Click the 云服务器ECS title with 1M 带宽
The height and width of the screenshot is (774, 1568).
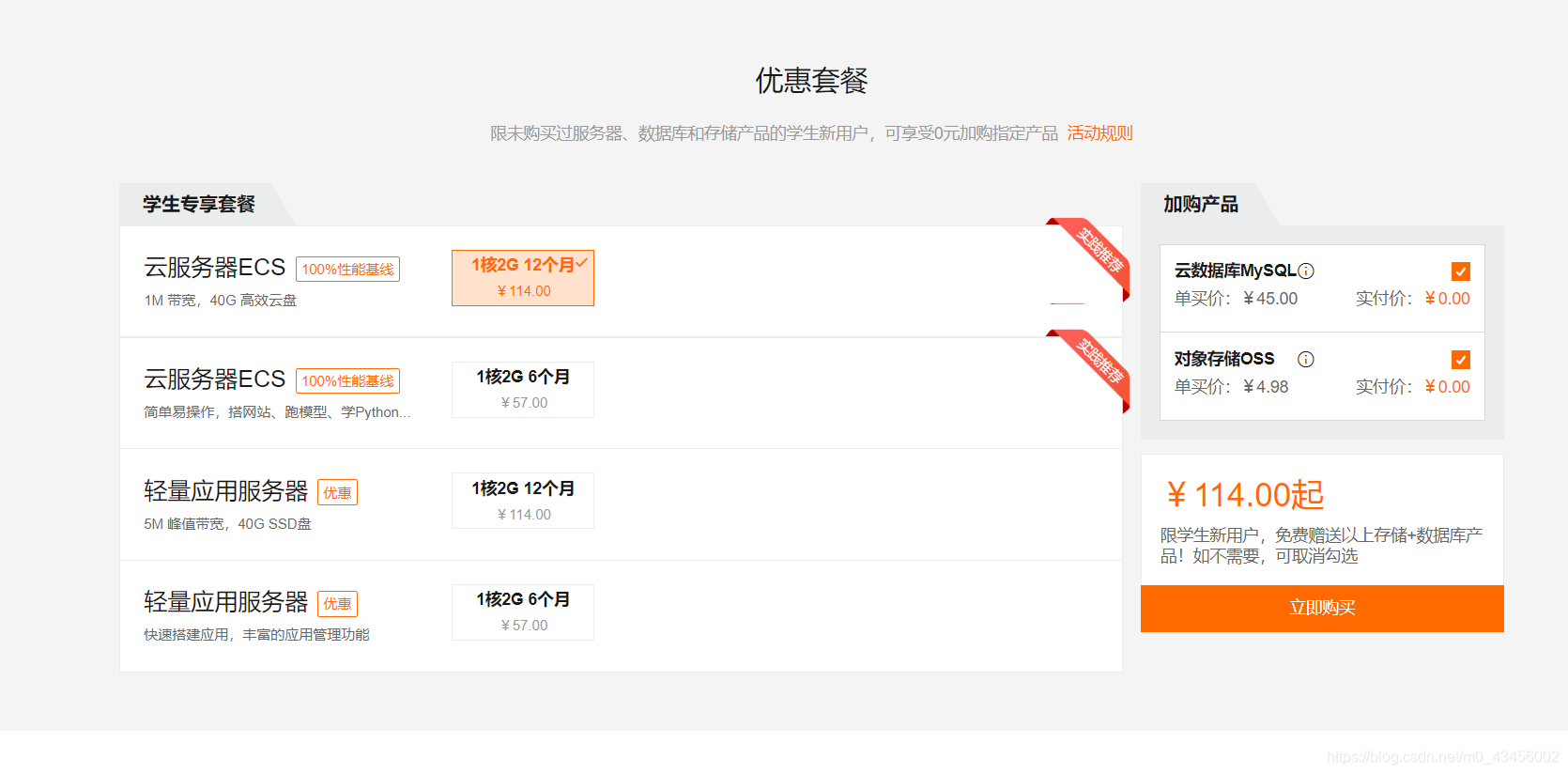coord(214,268)
